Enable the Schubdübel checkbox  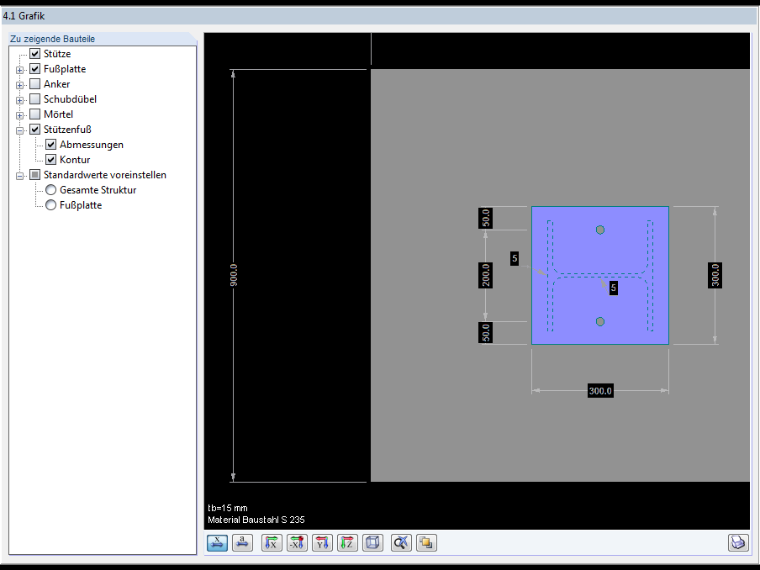[x=35, y=99]
